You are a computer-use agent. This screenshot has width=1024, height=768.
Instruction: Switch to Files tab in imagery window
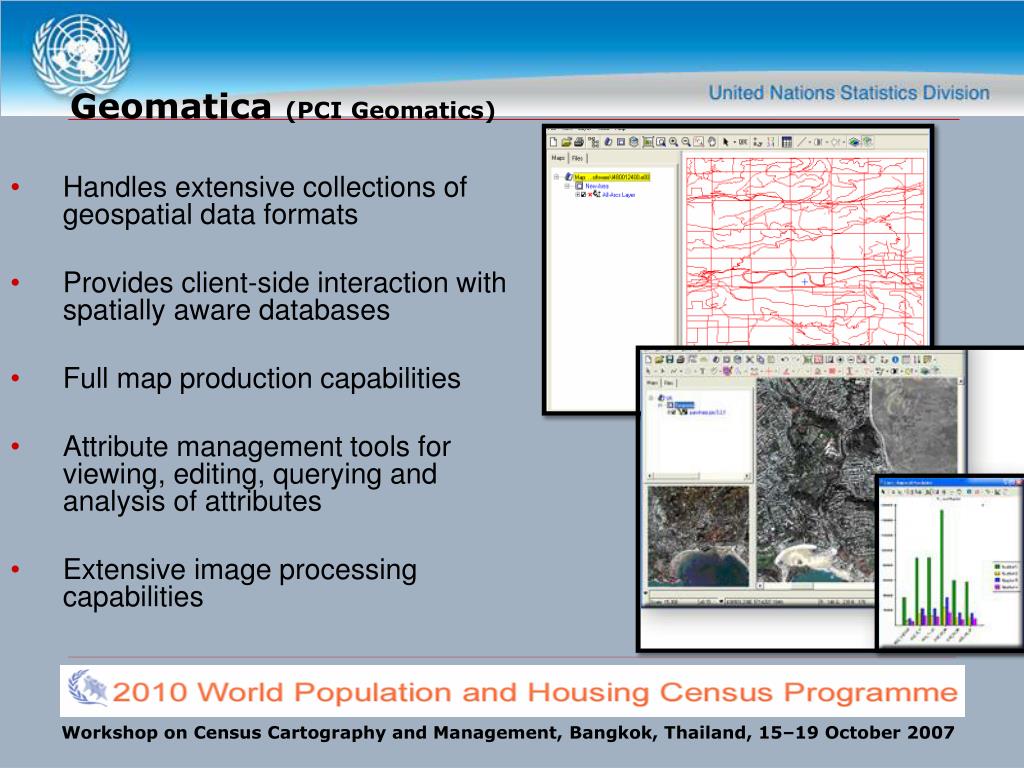click(668, 383)
